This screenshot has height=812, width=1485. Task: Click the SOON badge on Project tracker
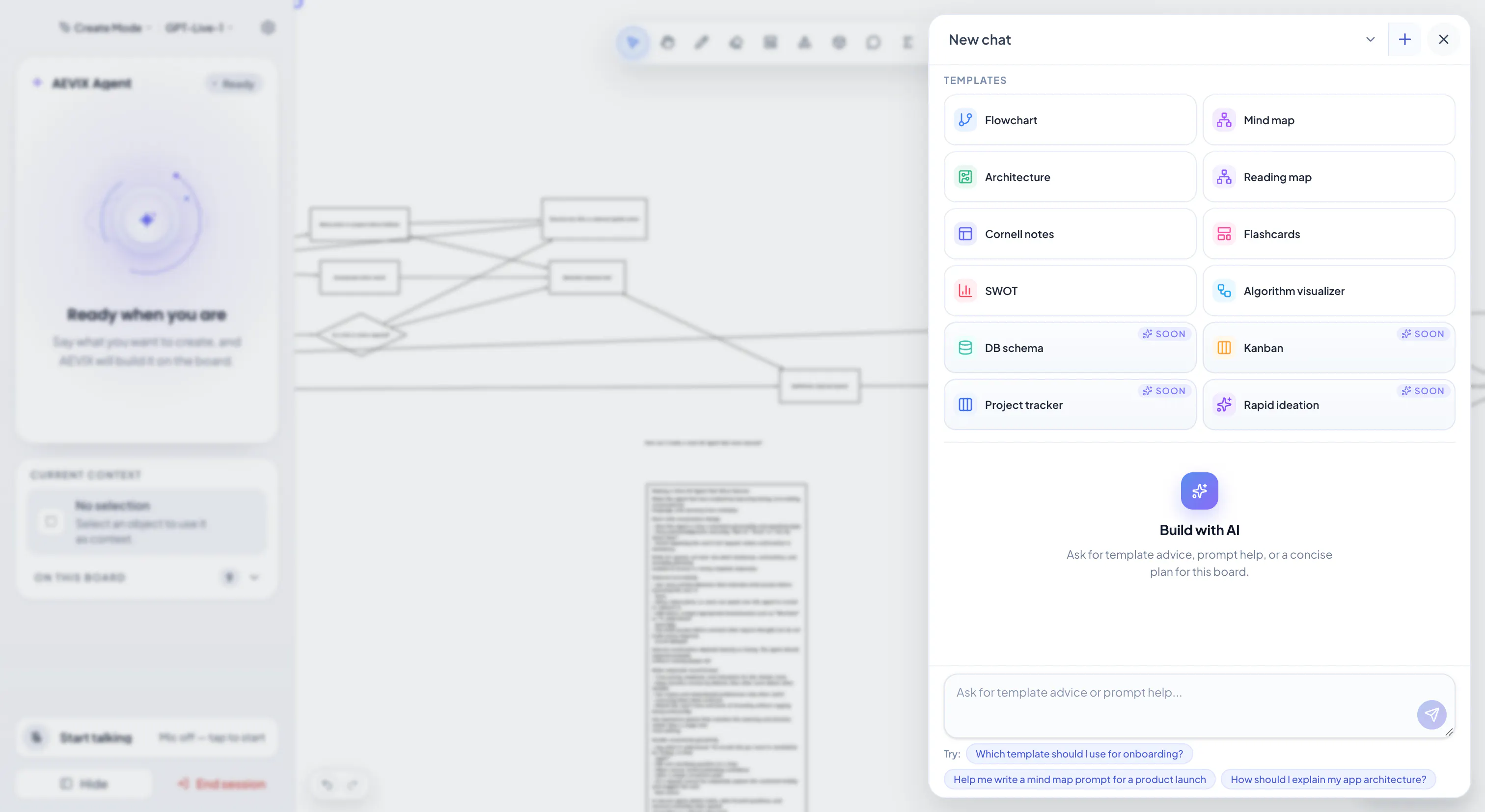coord(1164,391)
